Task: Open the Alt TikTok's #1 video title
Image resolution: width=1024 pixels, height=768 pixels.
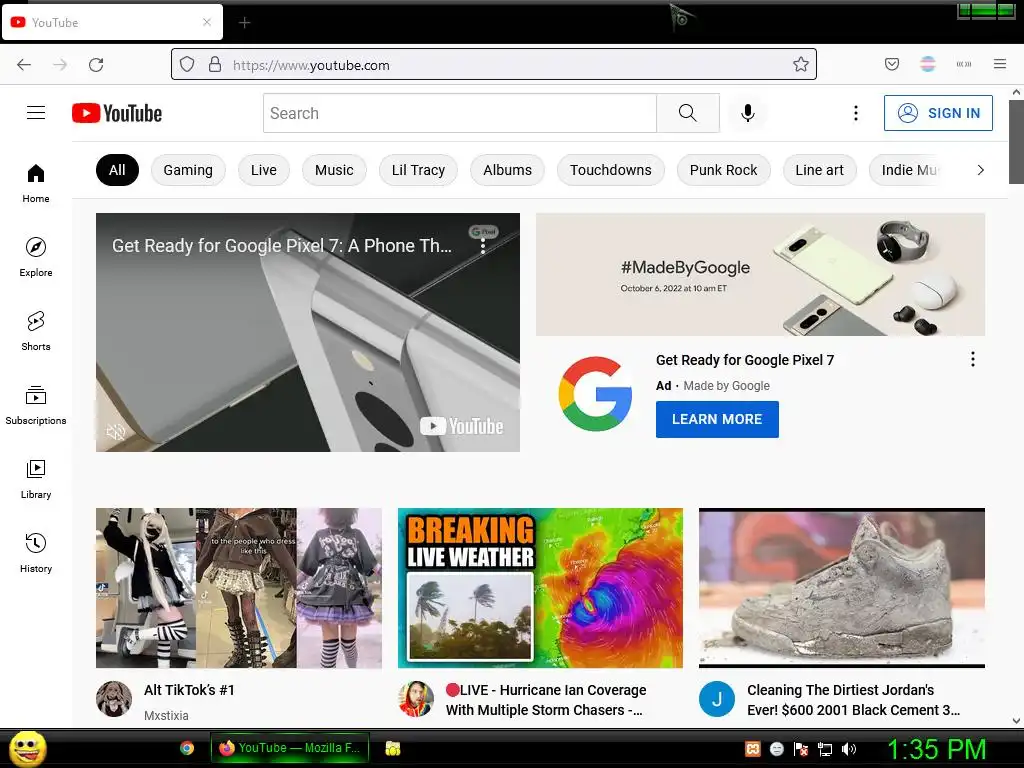Action: pyautogui.click(x=189, y=690)
